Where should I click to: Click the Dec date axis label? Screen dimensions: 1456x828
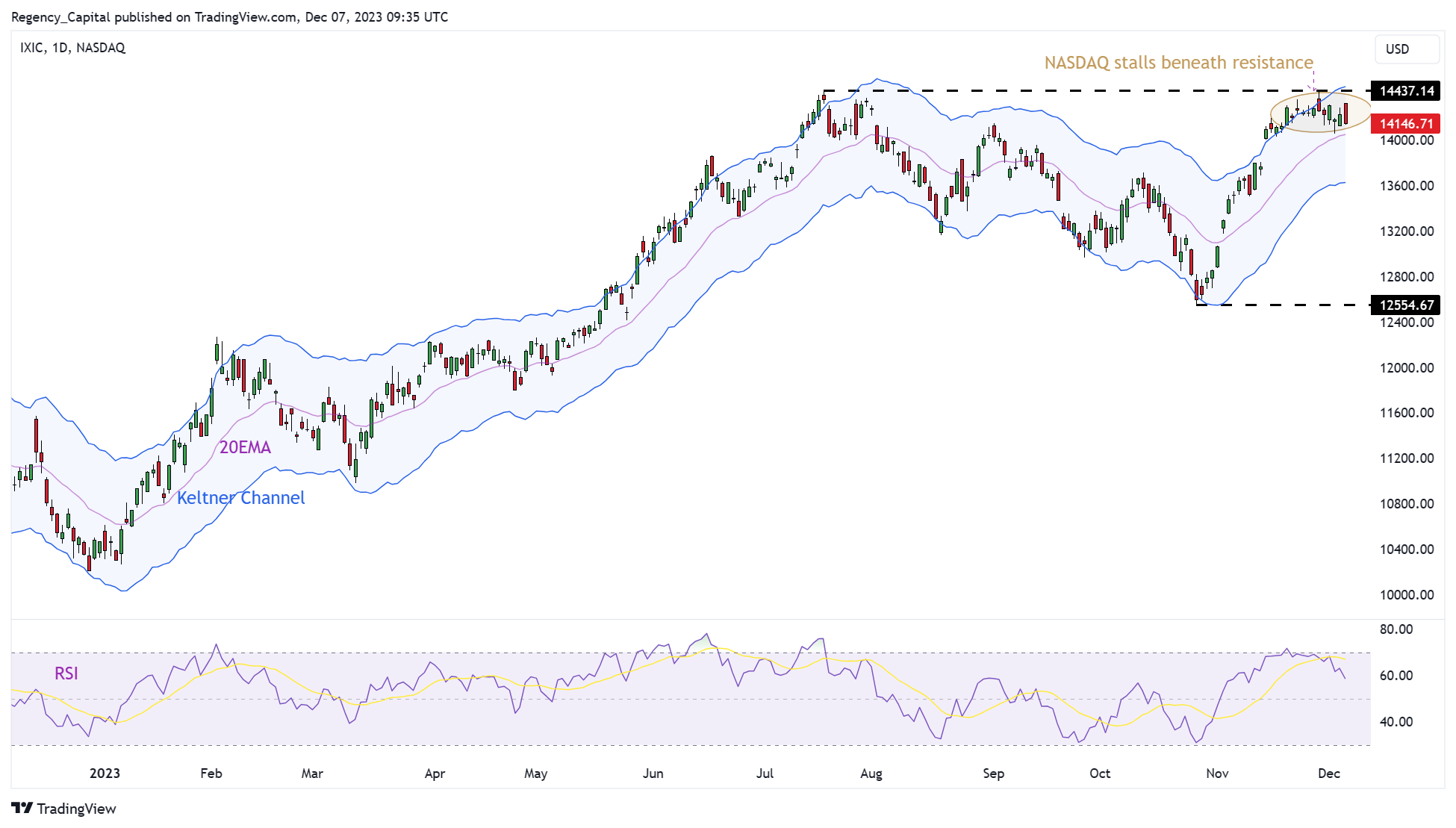(x=1329, y=773)
